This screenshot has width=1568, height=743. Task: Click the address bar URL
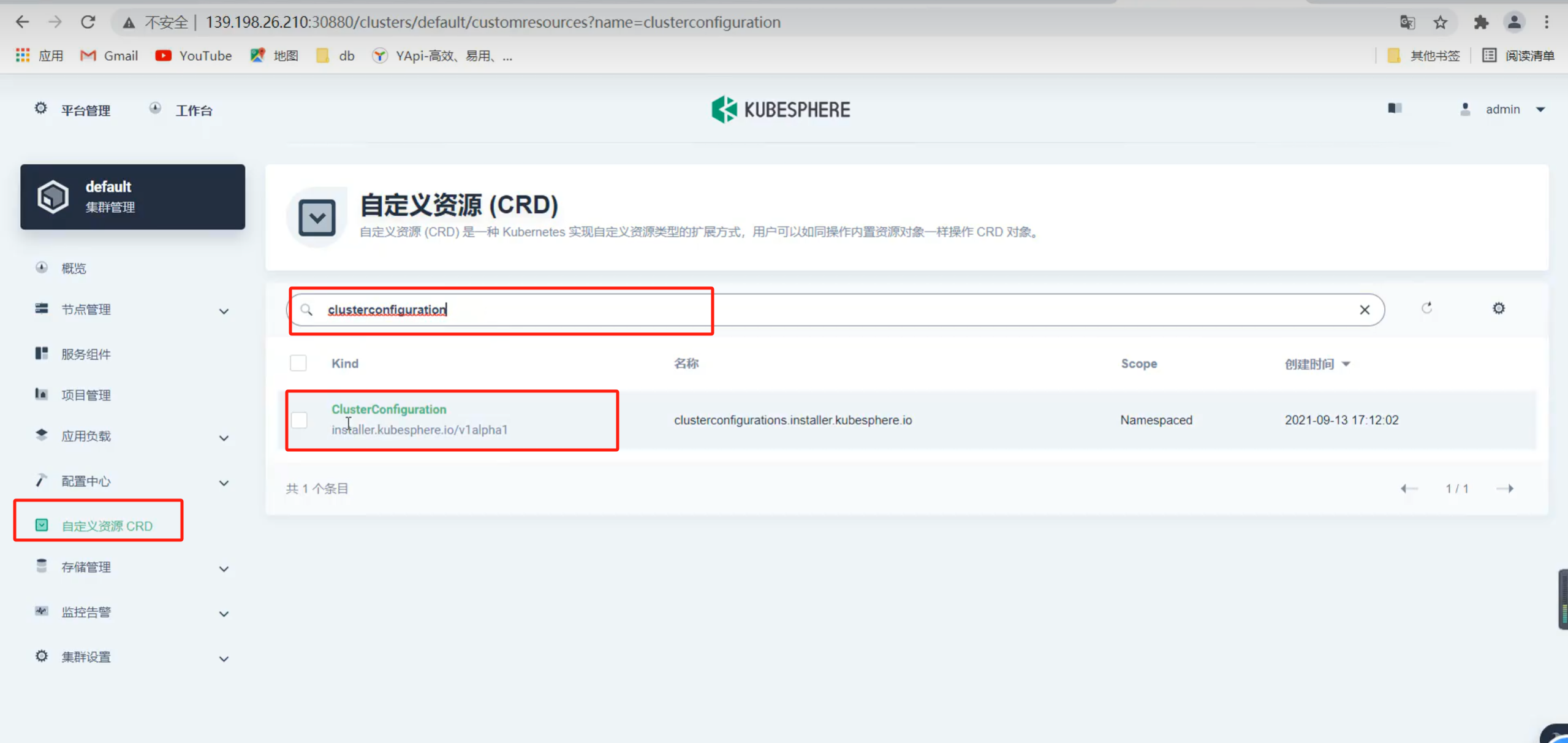(x=493, y=22)
